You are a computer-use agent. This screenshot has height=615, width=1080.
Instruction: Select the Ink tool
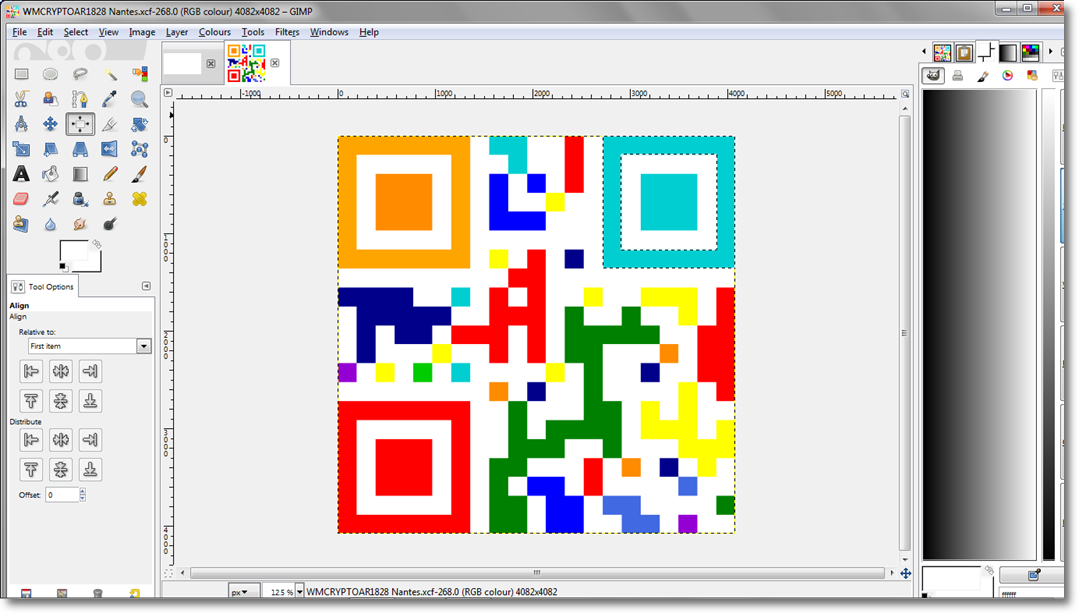tap(80, 199)
